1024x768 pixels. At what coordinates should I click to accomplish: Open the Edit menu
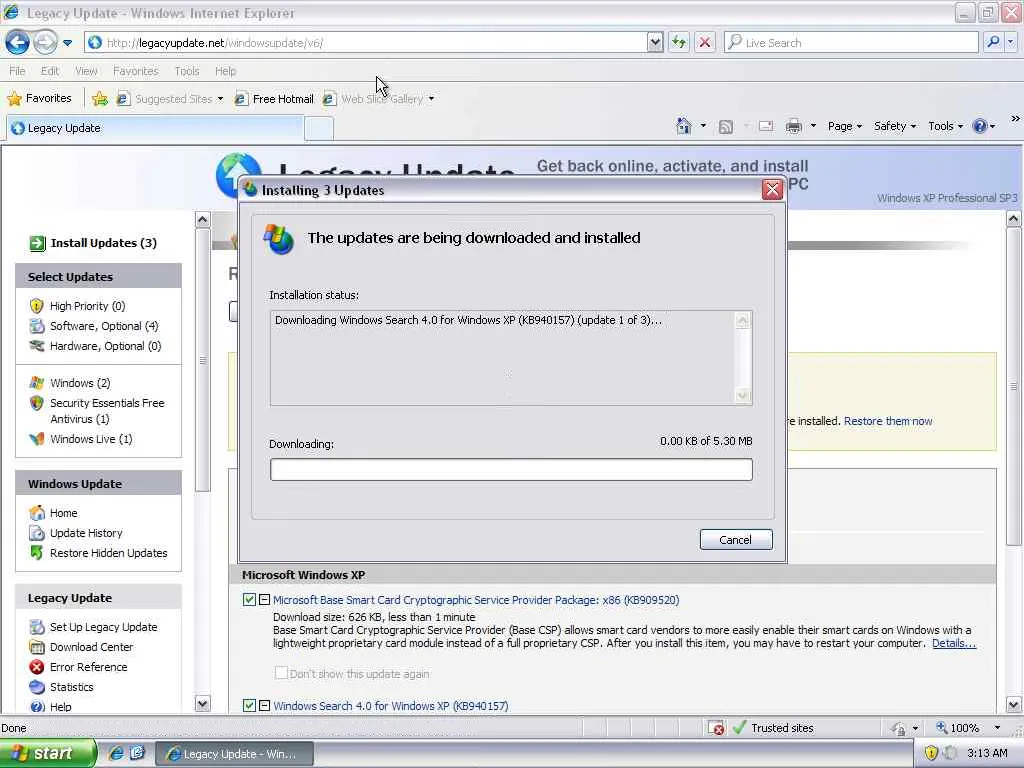coord(50,71)
